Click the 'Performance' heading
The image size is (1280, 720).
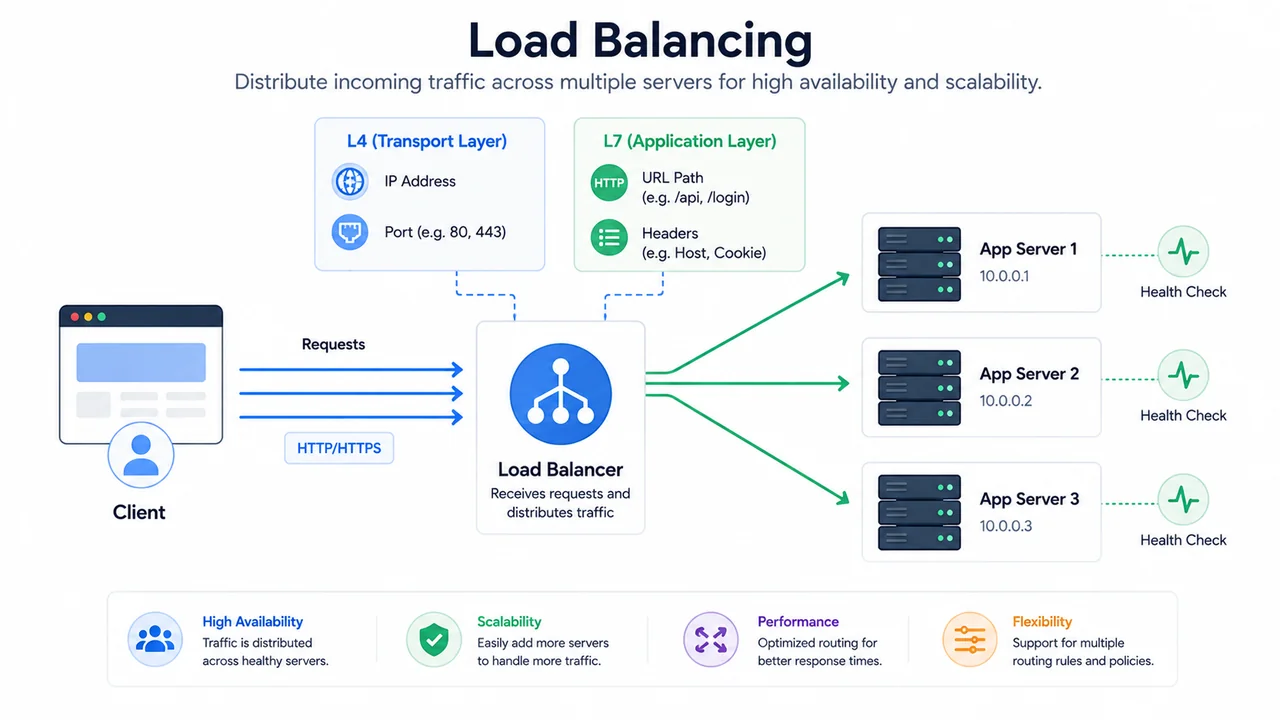coord(798,621)
